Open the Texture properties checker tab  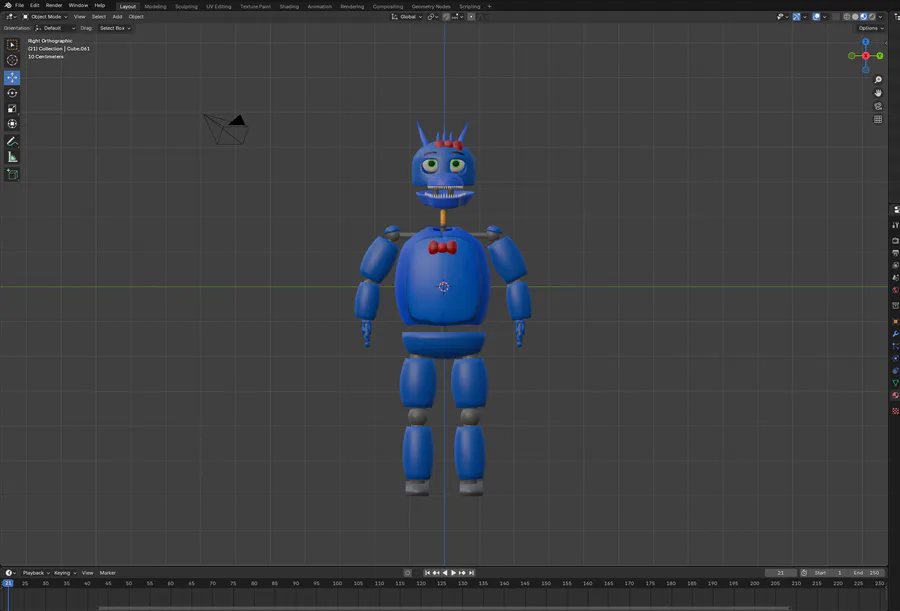(895, 411)
